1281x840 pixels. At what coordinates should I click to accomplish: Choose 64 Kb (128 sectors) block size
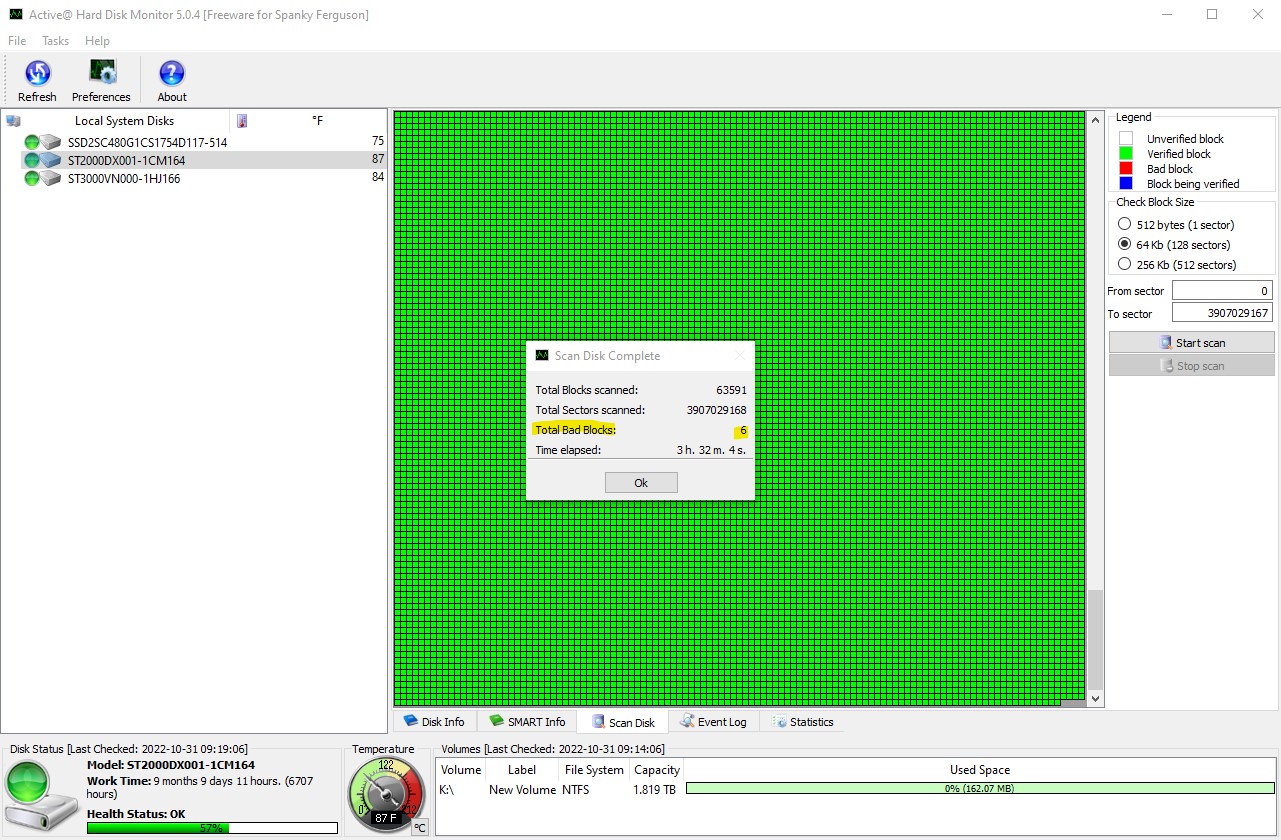(1125, 245)
